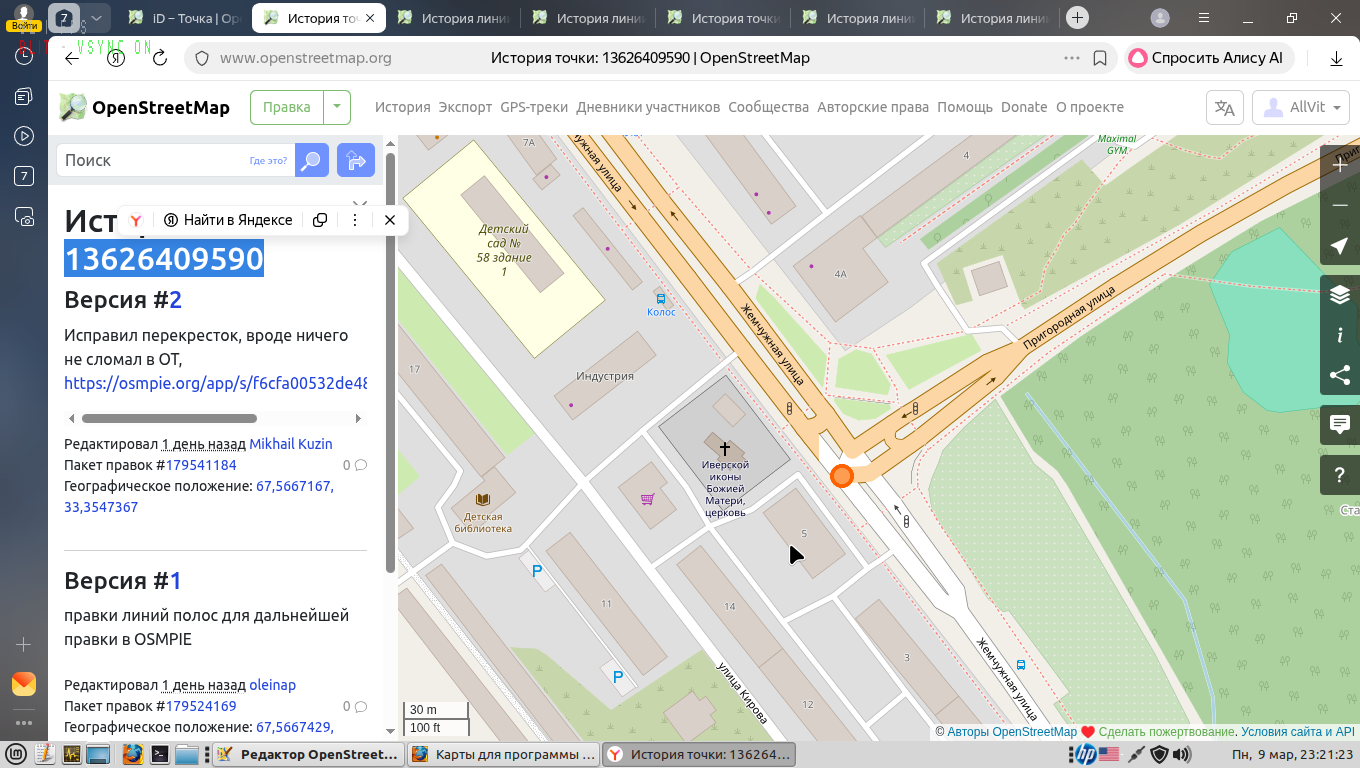Viewport: 1360px width, 768px height.
Task: Open the language translation icon in header
Action: pos(1225,108)
